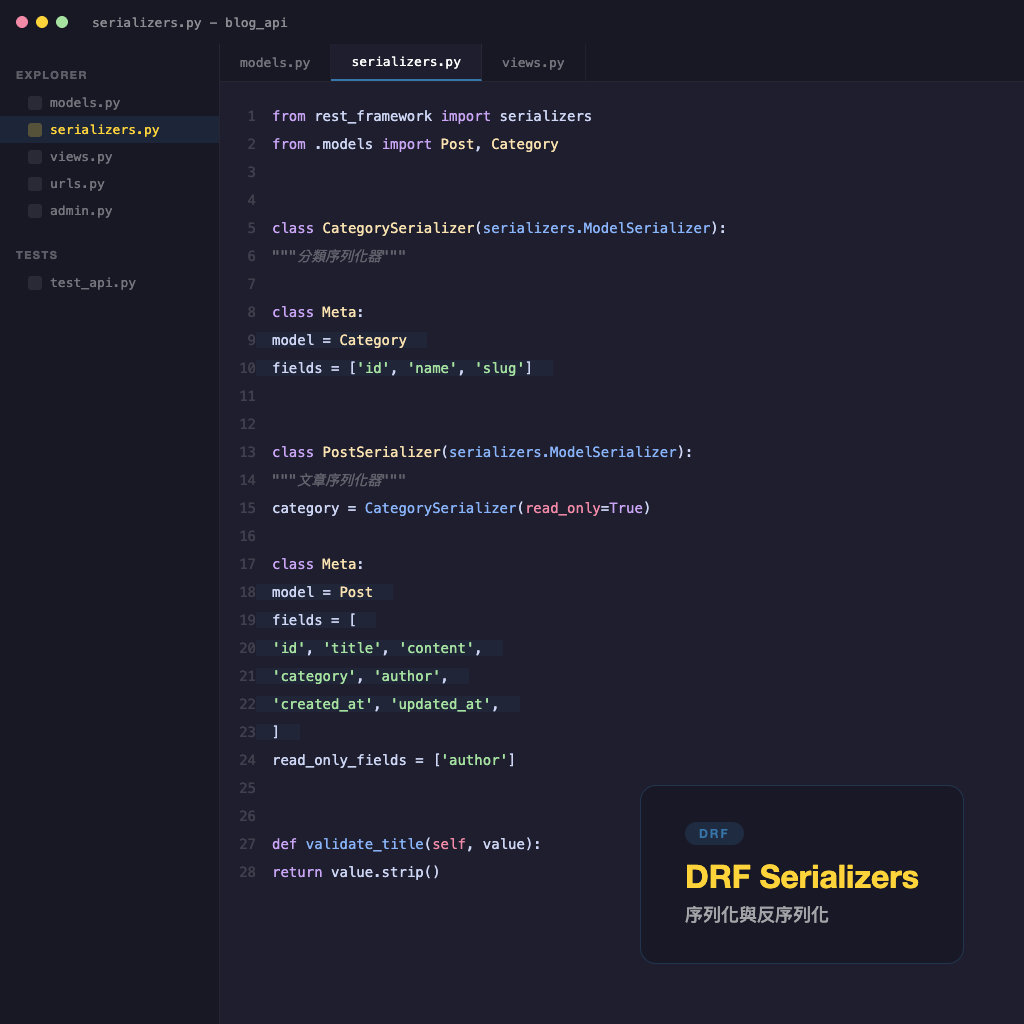The image size is (1024, 1024).
Task: Click the 'author' string on line 21
Action: (406, 676)
